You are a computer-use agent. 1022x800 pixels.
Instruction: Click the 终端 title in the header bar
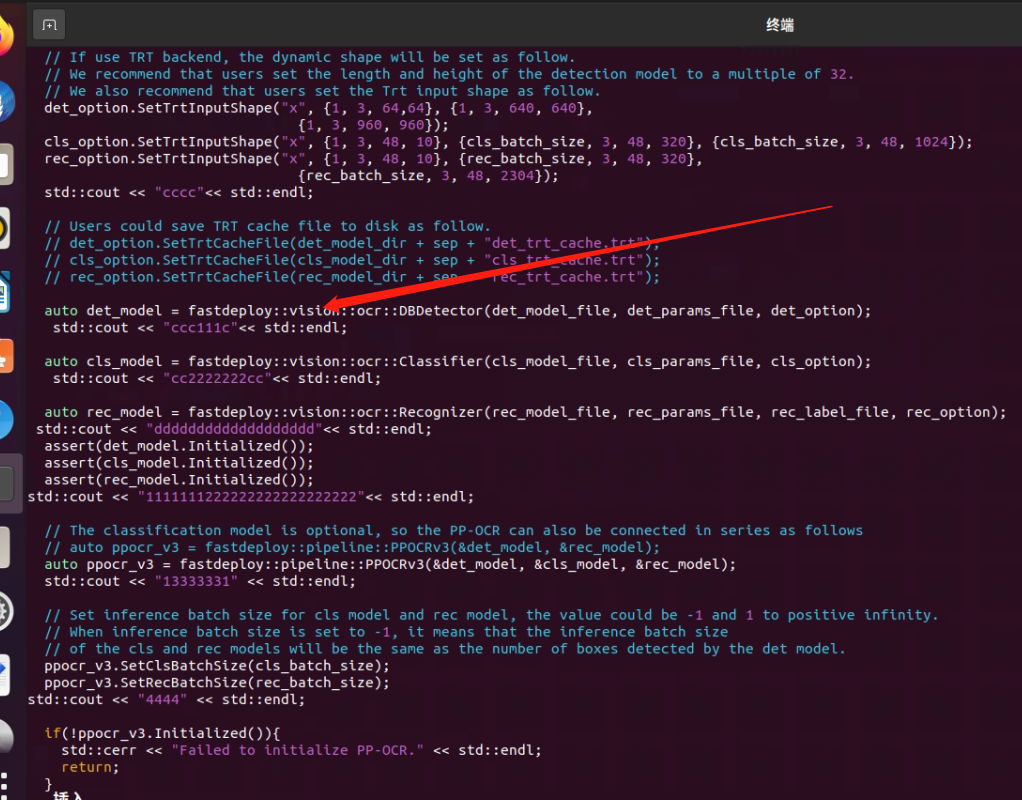point(779,24)
